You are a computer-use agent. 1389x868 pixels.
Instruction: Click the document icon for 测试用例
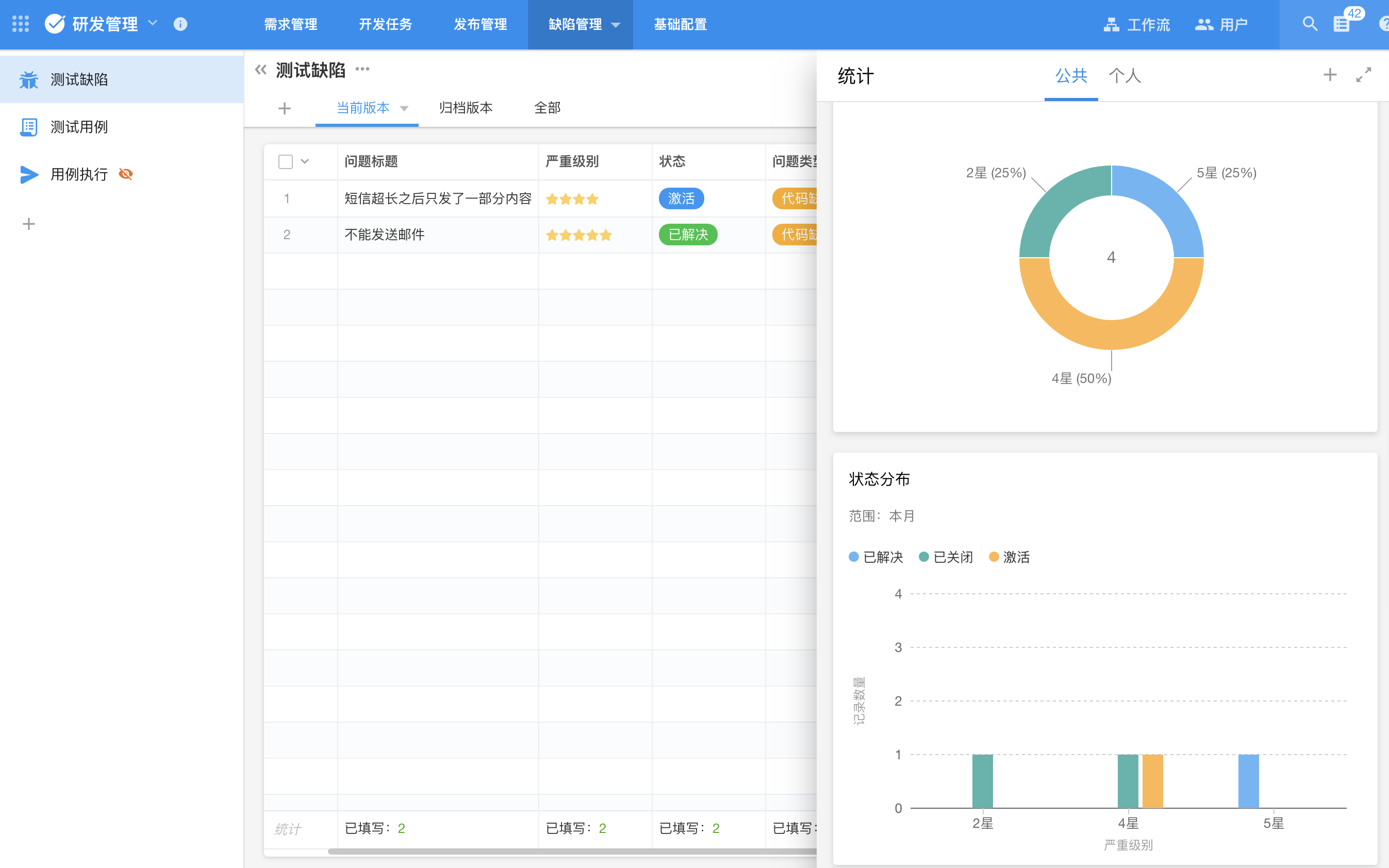pos(29,127)
